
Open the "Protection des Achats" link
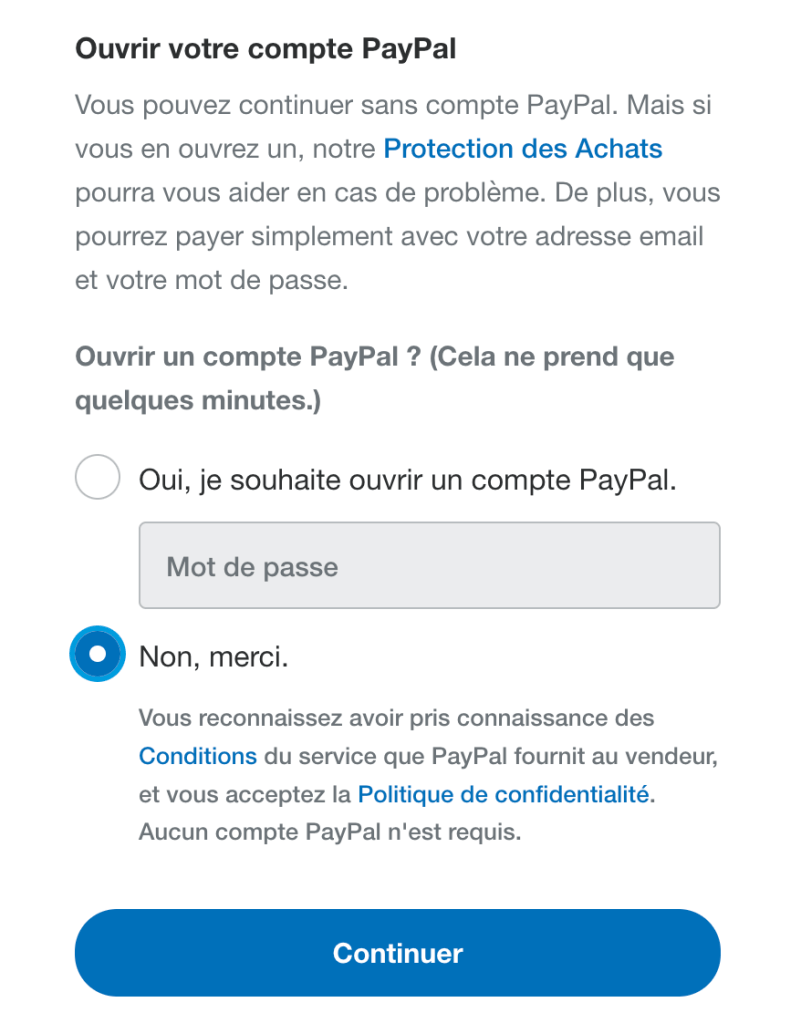pos(522,149)
